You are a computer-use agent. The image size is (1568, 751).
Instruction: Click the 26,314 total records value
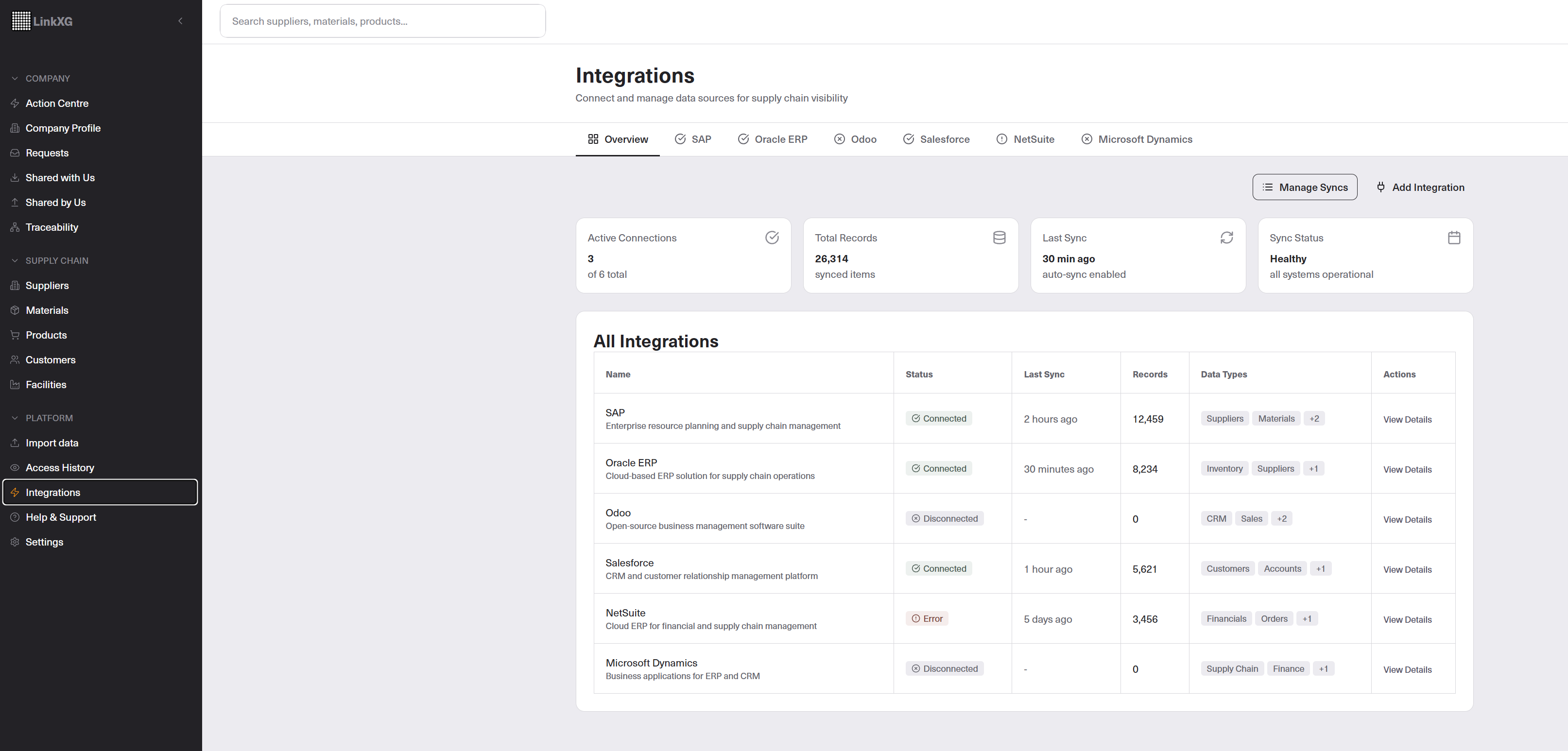pos(831,258)
